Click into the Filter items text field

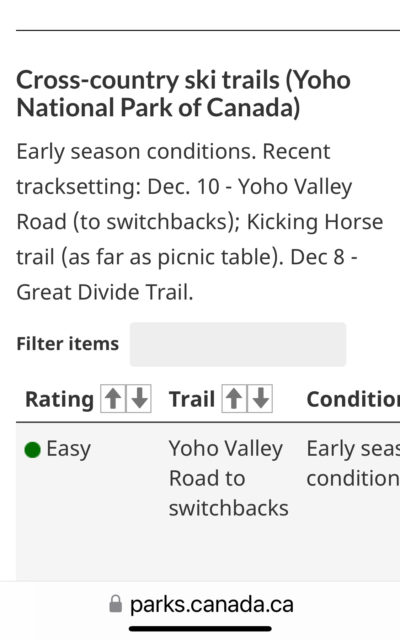point(238,344)
